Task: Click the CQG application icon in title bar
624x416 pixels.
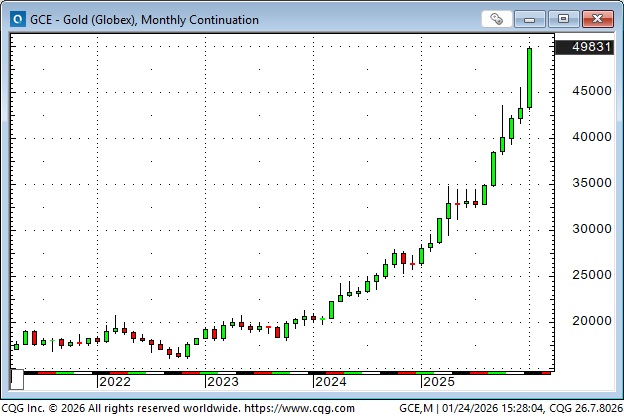Action: (16, 19)
